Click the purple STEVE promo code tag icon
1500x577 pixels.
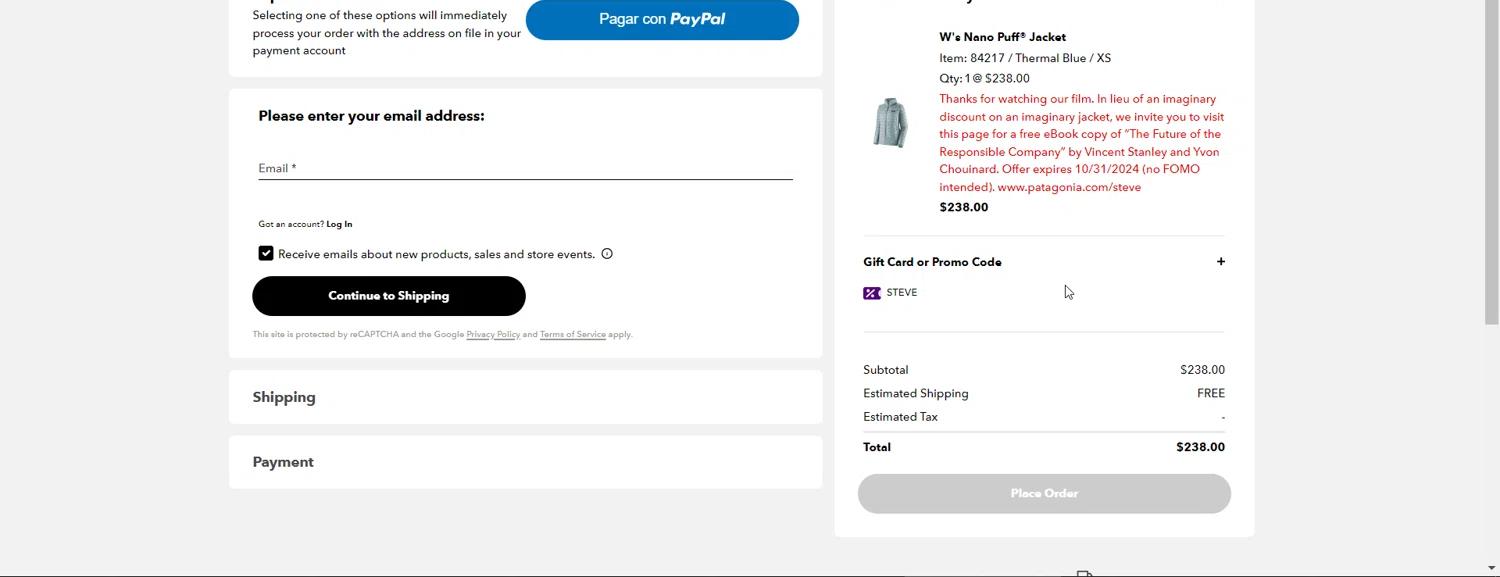coord(872,293)
